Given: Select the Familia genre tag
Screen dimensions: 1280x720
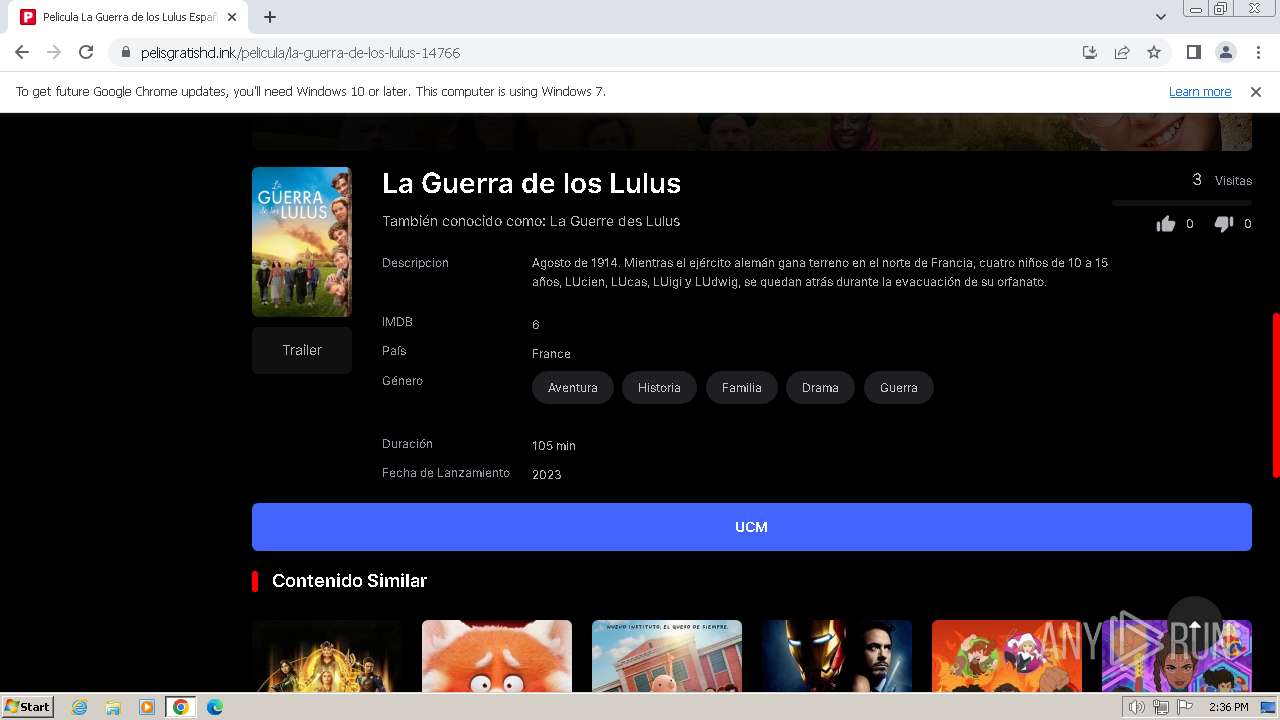Looking at the screenshot, I should [742, 388].
